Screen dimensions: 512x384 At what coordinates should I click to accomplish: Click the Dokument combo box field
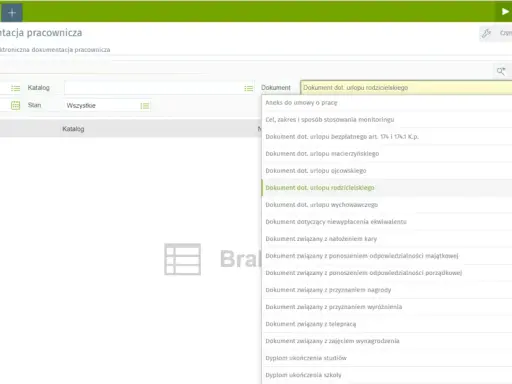[406, 88]
